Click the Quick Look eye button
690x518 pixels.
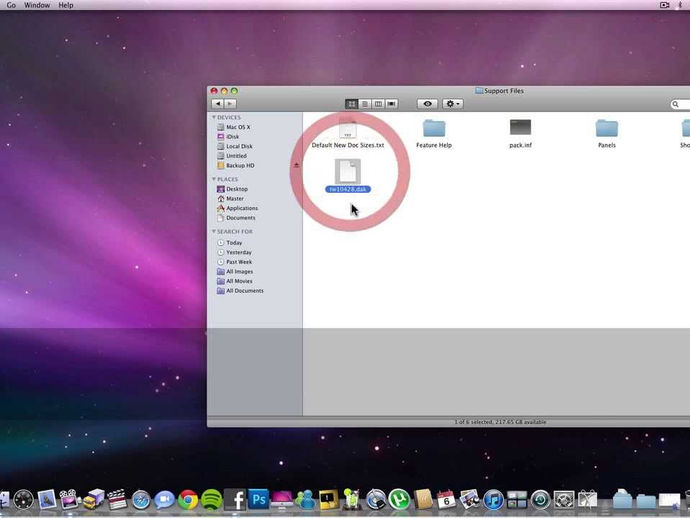(x=427, y=104)
